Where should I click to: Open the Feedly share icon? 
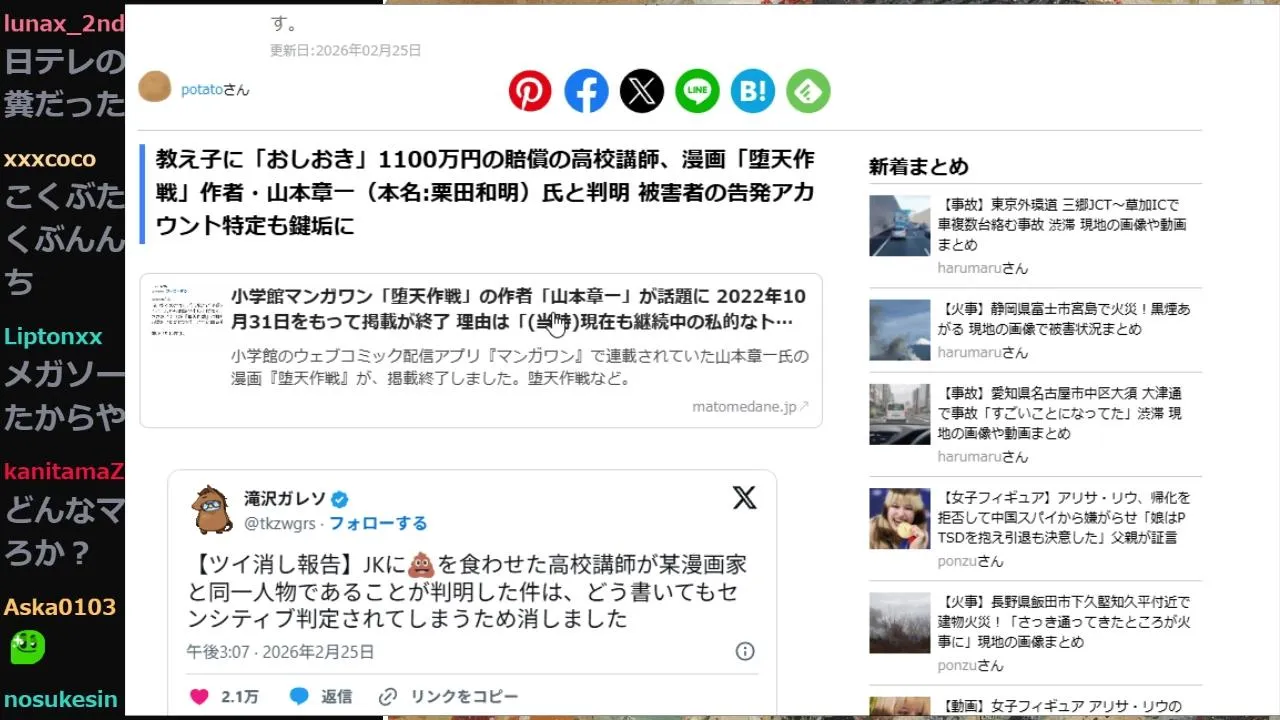coord(808,91)
